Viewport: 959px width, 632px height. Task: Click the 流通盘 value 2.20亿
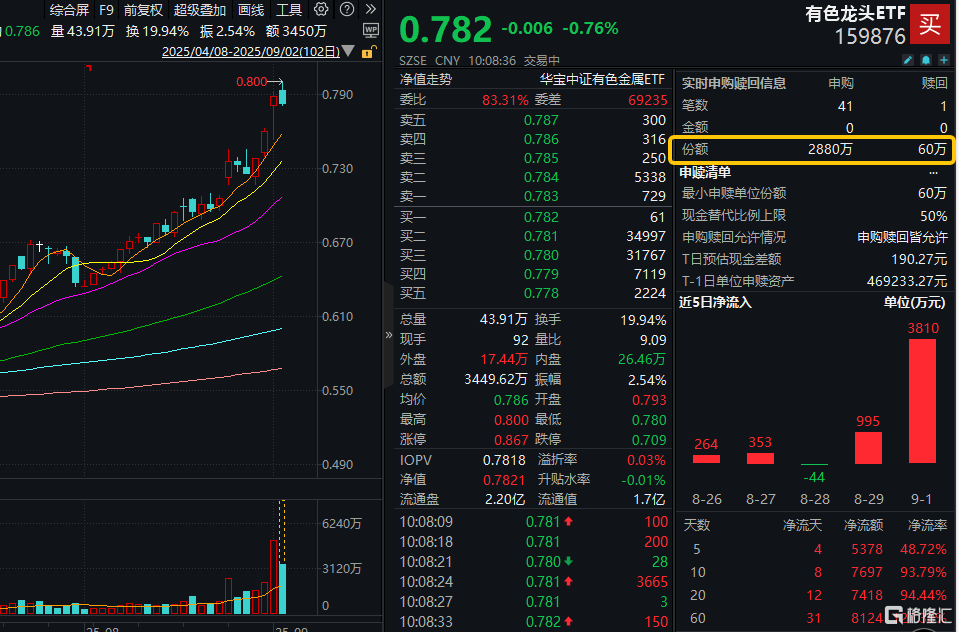click(x=505, y=500)
